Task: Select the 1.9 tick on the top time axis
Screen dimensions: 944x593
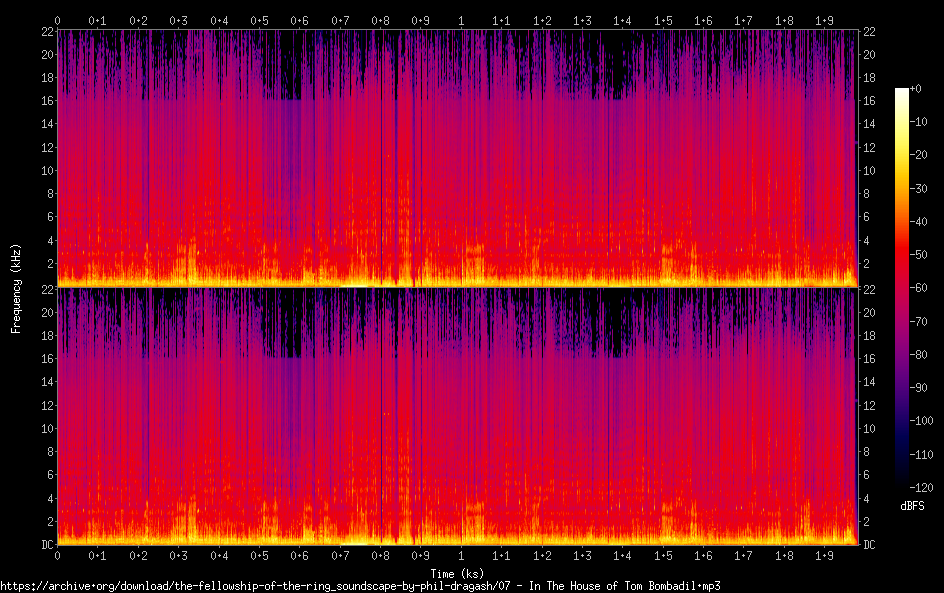Action: pos(824,20)
